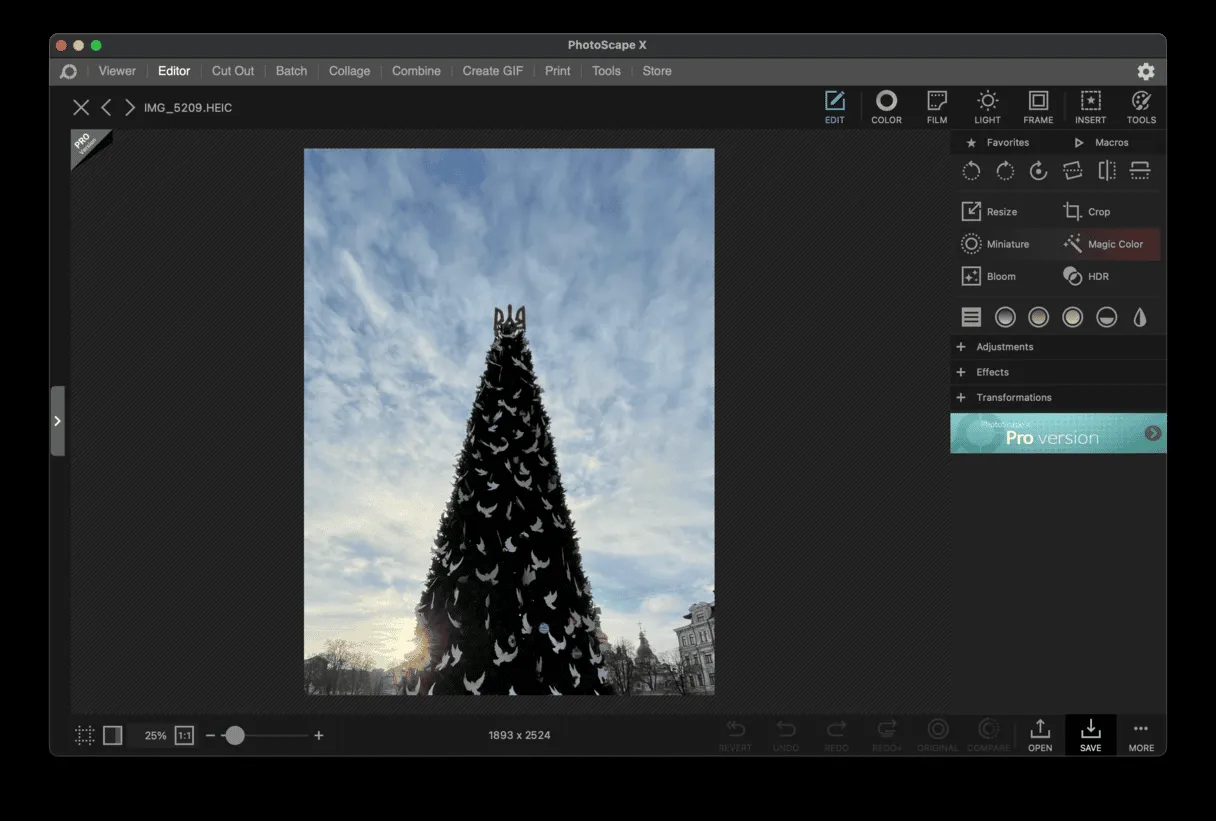1216x821 pixels.
Task: Toggle the transparent background view
Action: pos(113,735)
